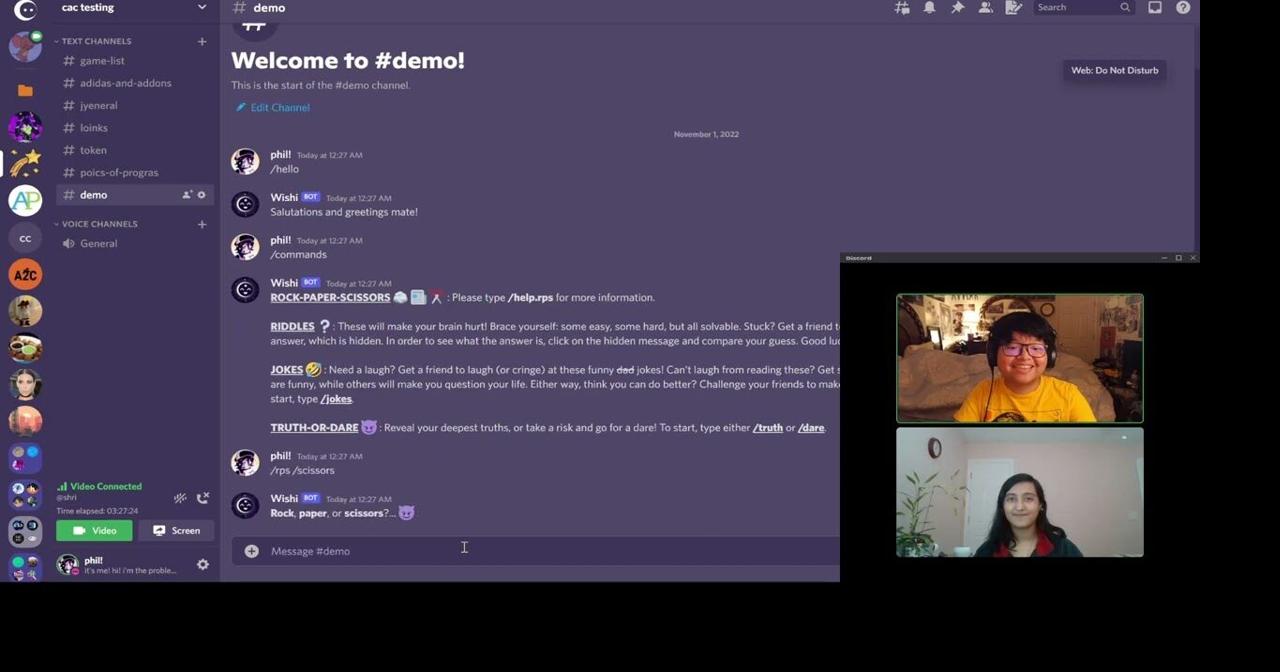Viewport: 1280px width, 672px height.
Task: Open User Settings gear icon
Action: [x=203, y=565]
